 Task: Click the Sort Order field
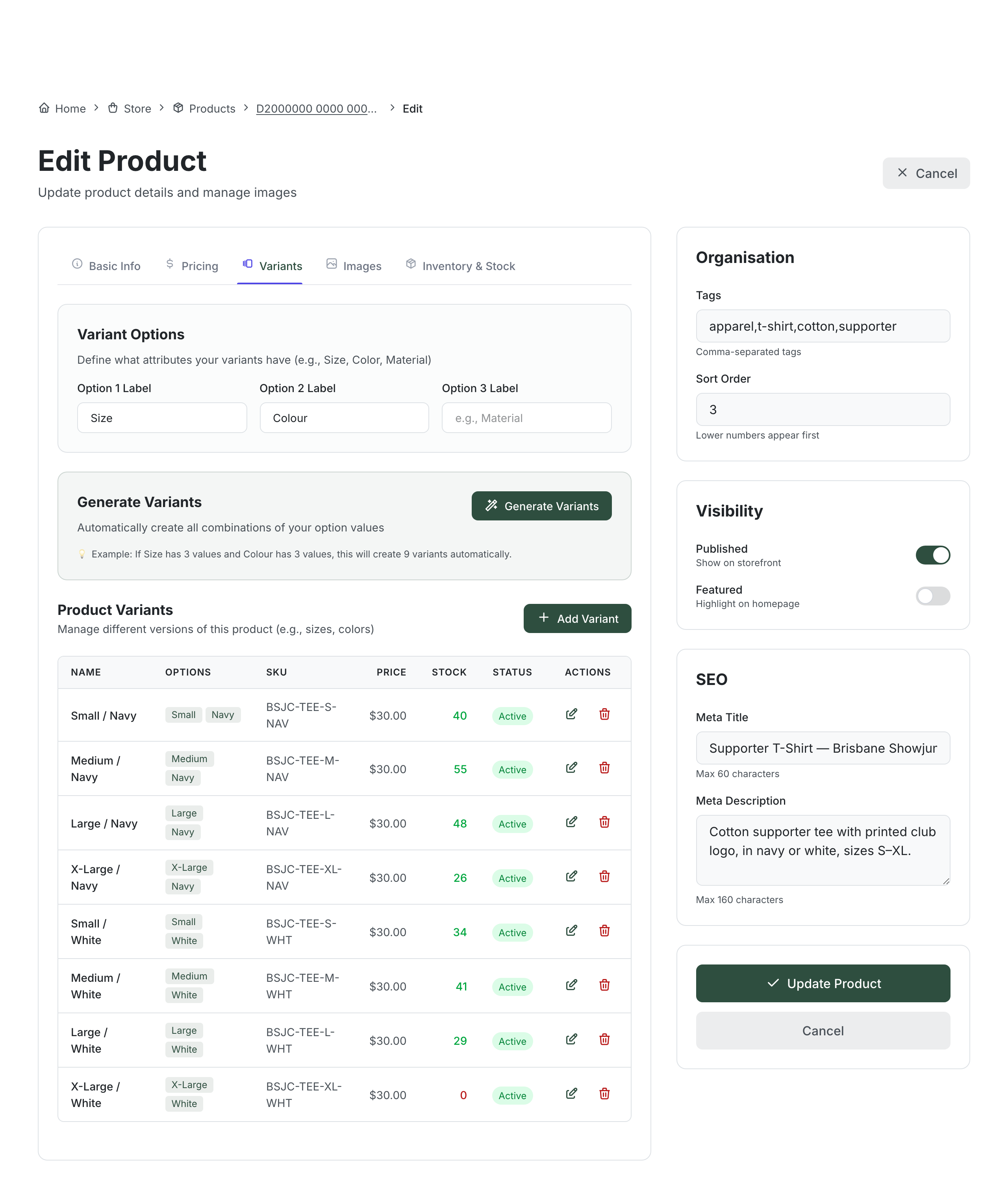823,409
